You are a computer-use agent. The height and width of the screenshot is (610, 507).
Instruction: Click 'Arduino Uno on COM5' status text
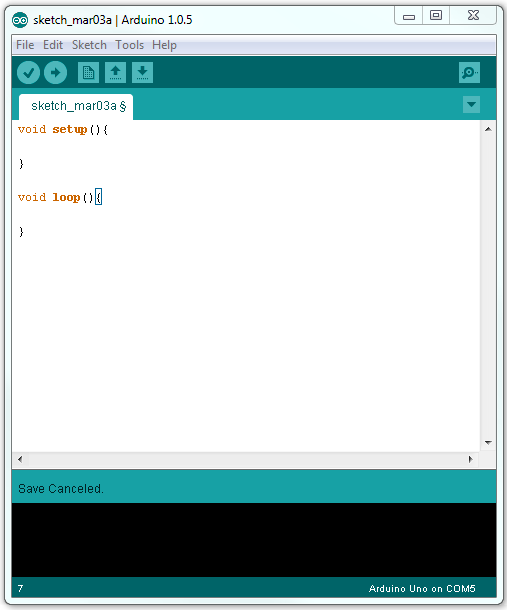point(422,588)
